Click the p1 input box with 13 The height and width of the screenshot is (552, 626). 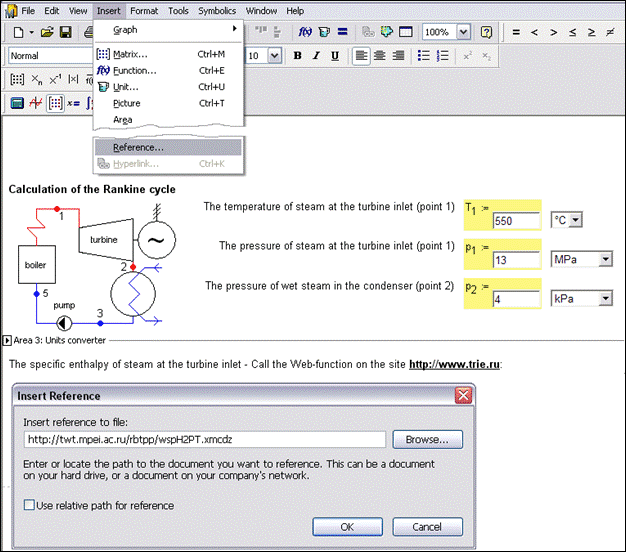tap(516, 260)
